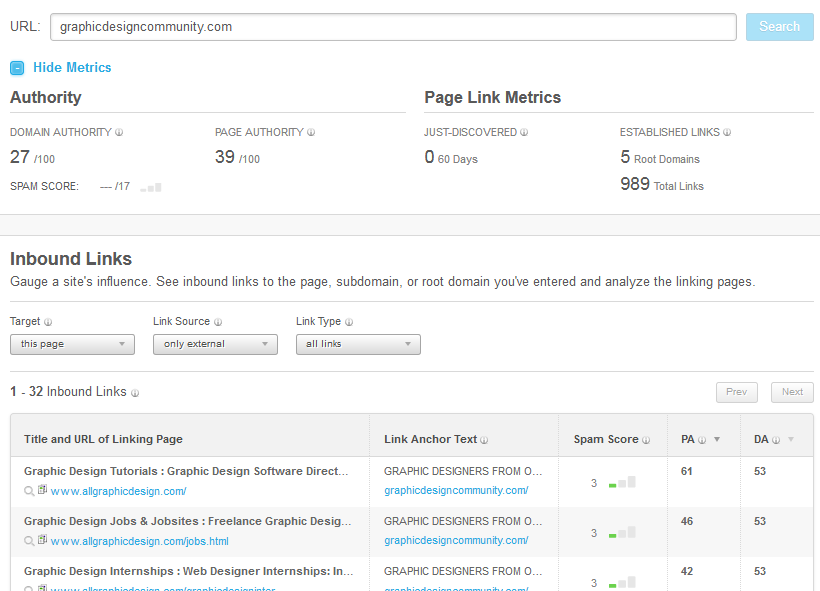Open Spam Score column info icon
Viewport: 820px width, 591px height.
click(646, 440)
